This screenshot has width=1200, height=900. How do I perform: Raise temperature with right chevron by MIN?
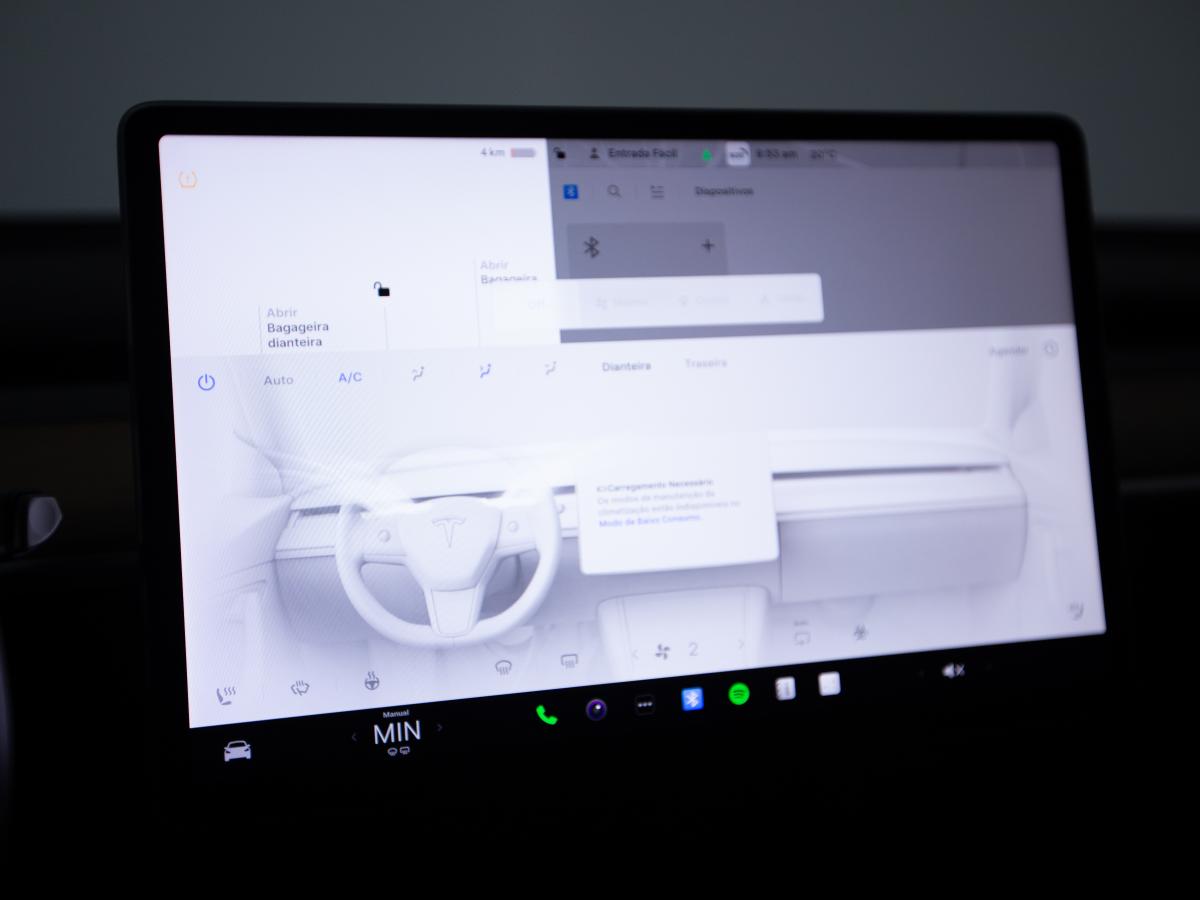(440, 728)
